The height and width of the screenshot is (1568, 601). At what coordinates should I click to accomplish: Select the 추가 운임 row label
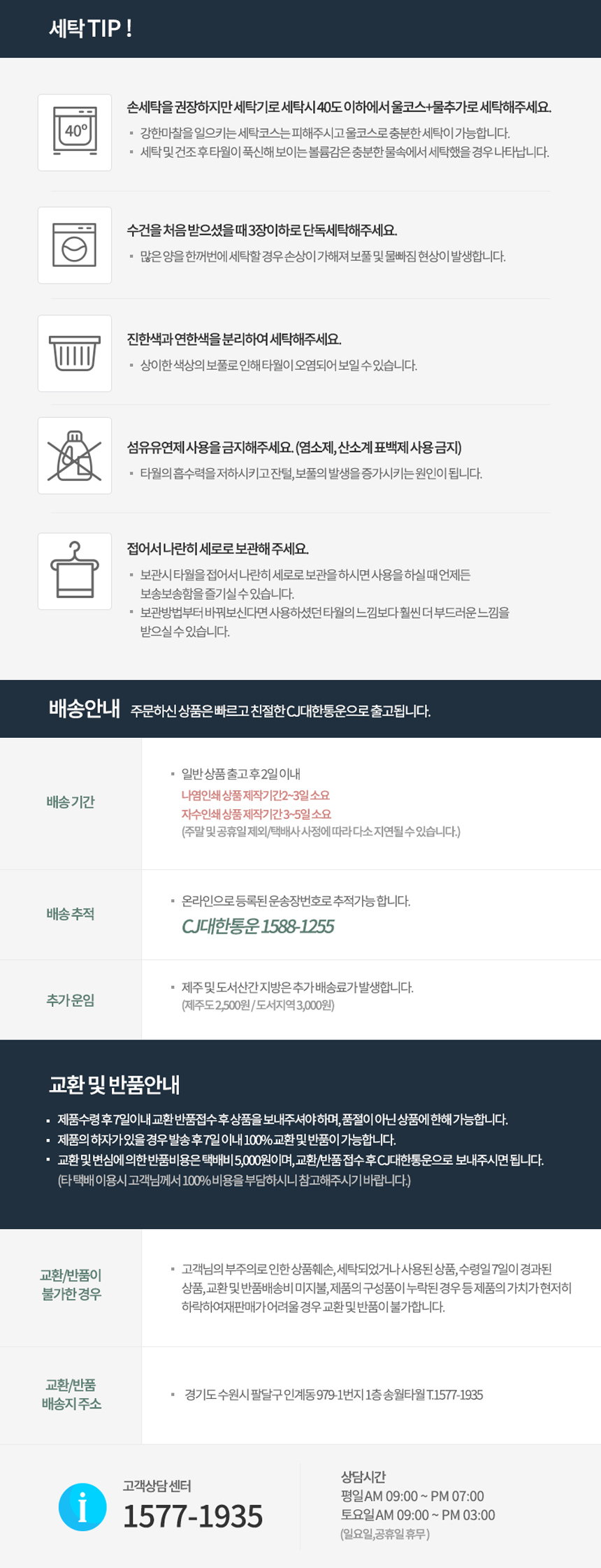pos(71,1000)
